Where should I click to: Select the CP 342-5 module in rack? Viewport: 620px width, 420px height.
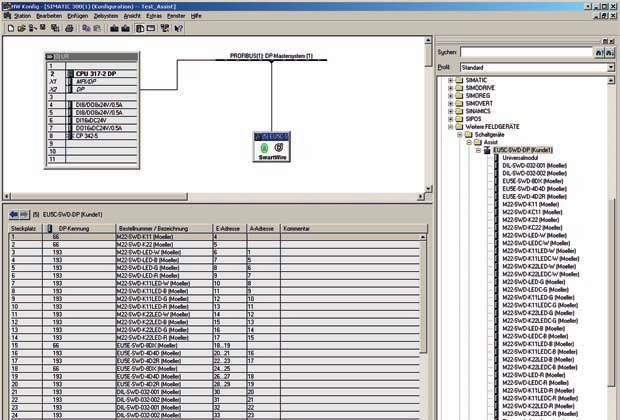(86, 136)
